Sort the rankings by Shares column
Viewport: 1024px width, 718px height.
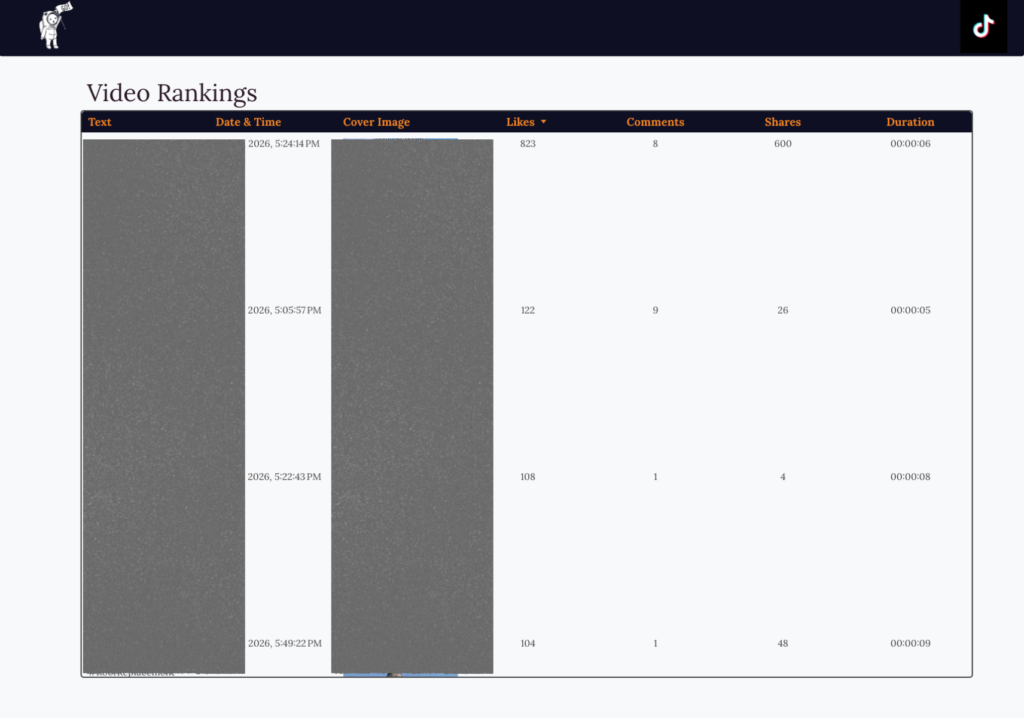[x=782, y=122]
